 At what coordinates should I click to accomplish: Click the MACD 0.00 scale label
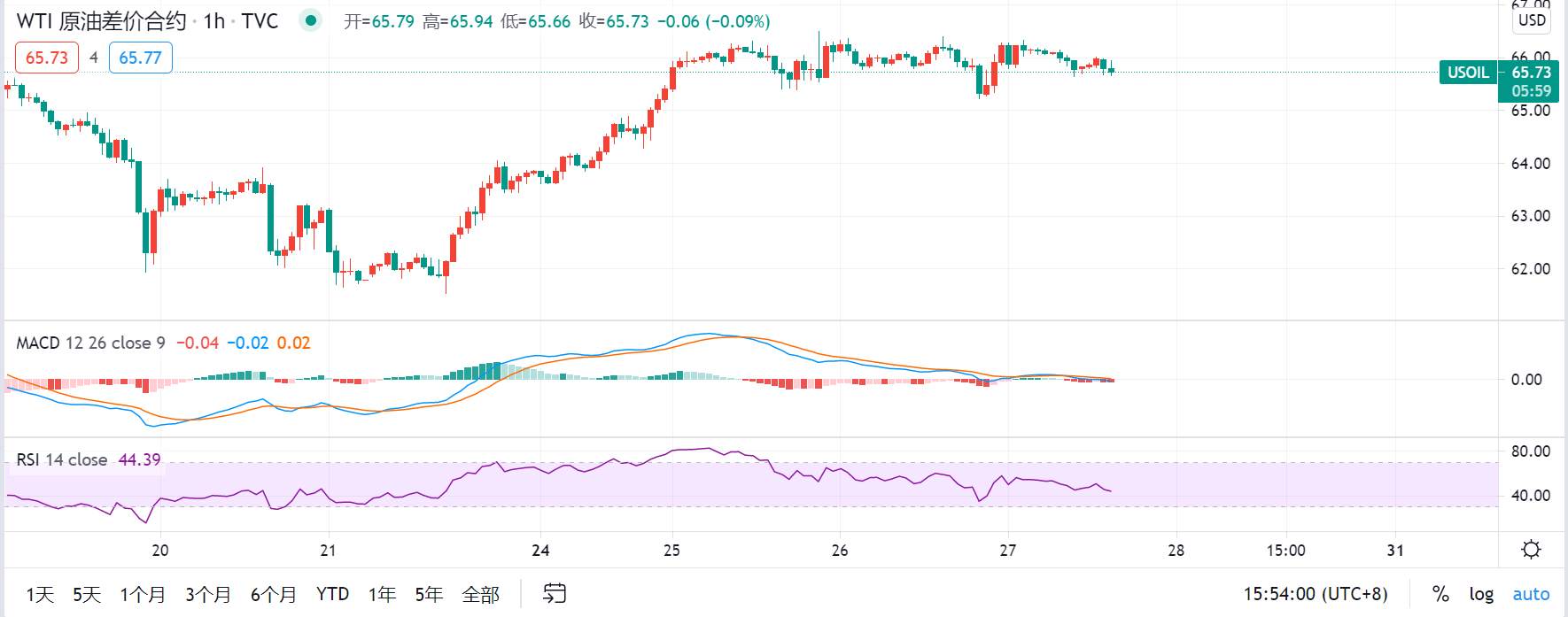(1526, 379)
